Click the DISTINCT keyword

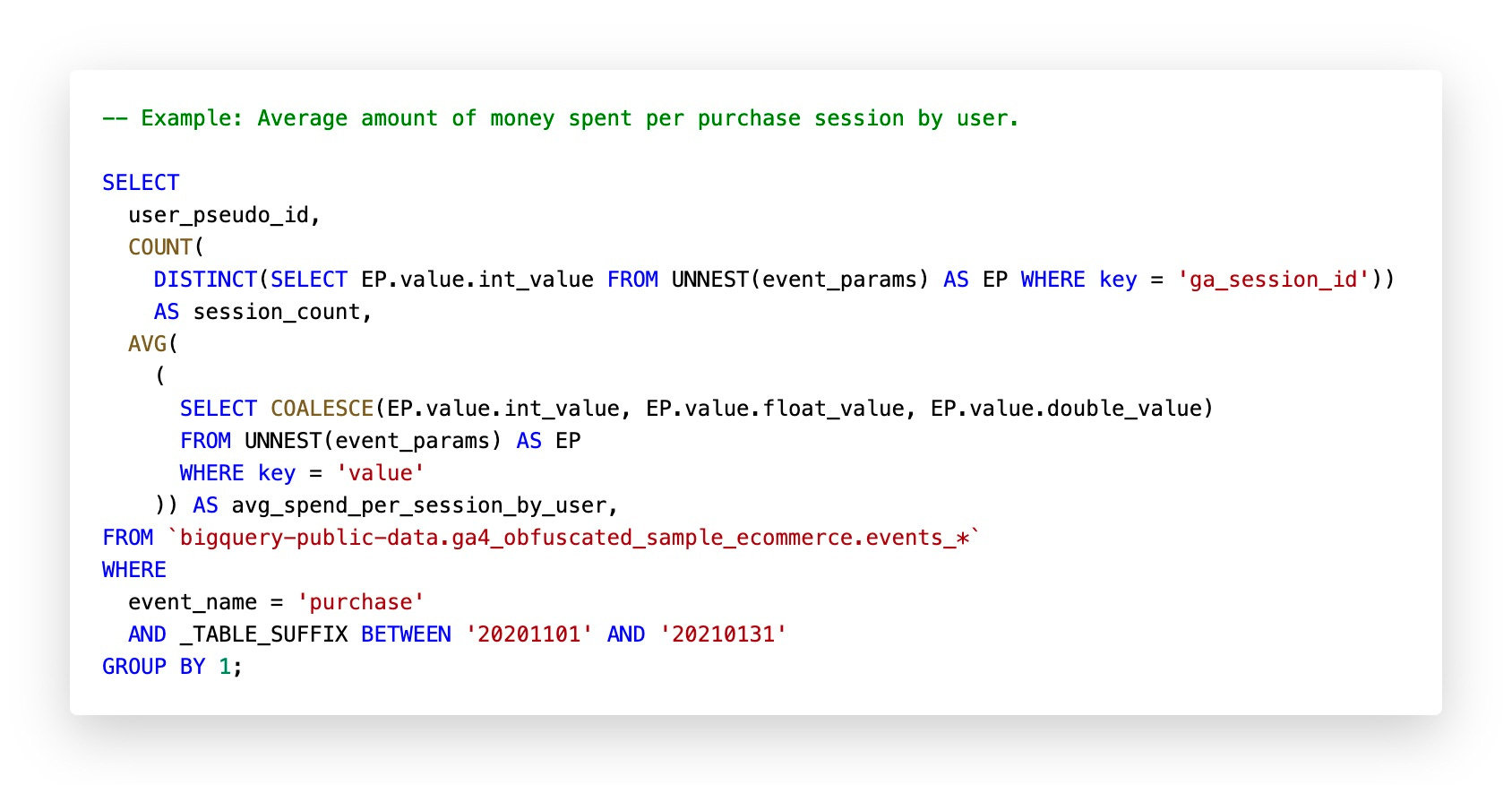[205, 280]
